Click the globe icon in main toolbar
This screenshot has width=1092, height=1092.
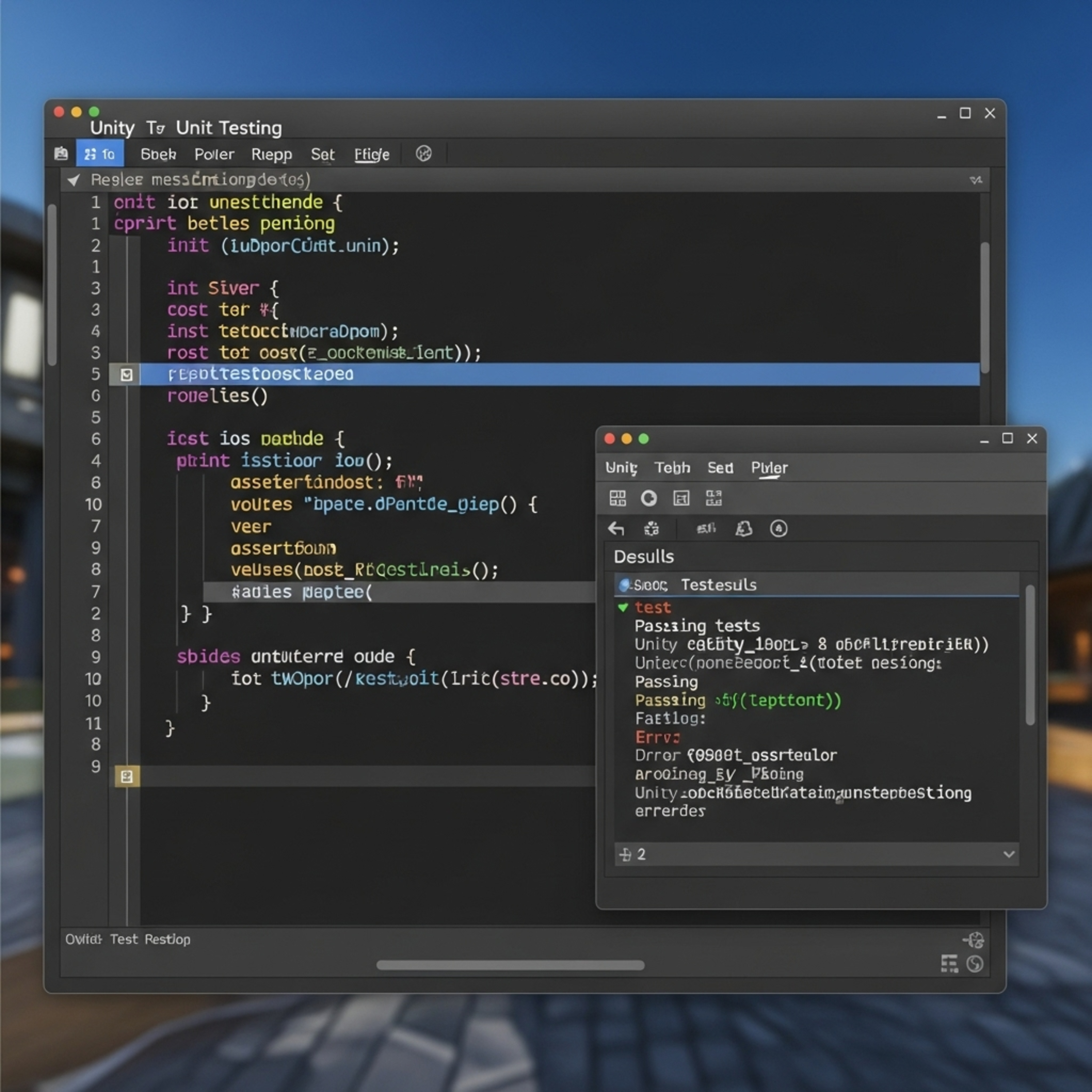pyautogui.click(x=423, y=154)
